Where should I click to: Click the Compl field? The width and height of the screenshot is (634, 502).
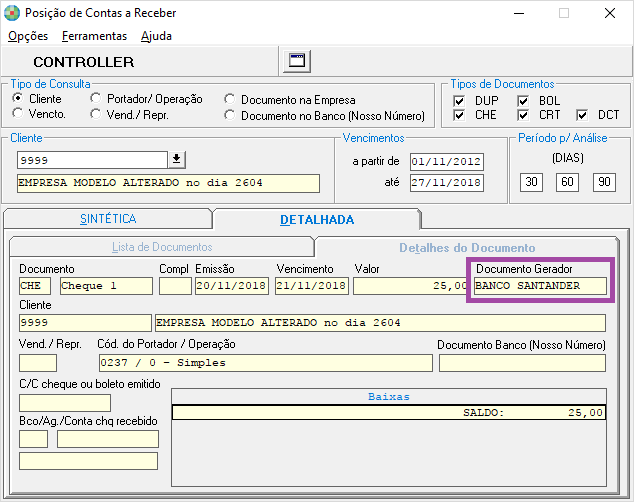(175, 286)
